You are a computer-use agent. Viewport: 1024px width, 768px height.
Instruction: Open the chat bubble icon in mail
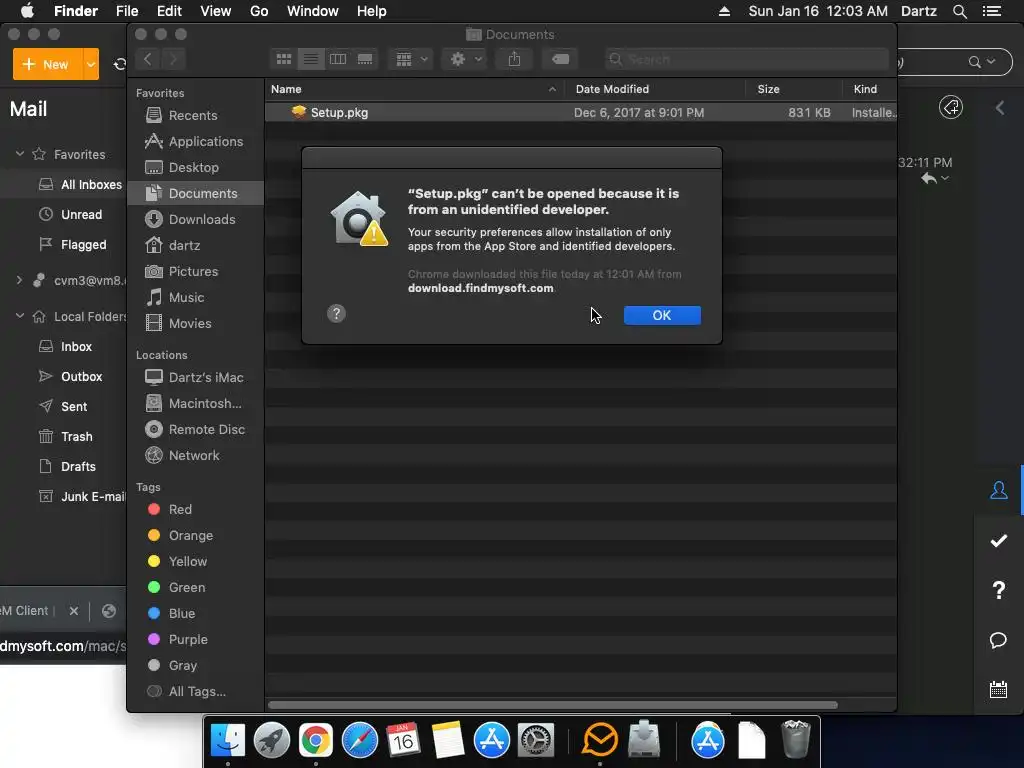click(x=999, y=640)
